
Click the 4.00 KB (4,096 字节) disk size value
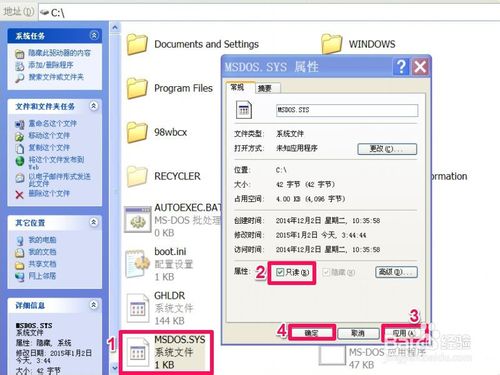[310, 199]
